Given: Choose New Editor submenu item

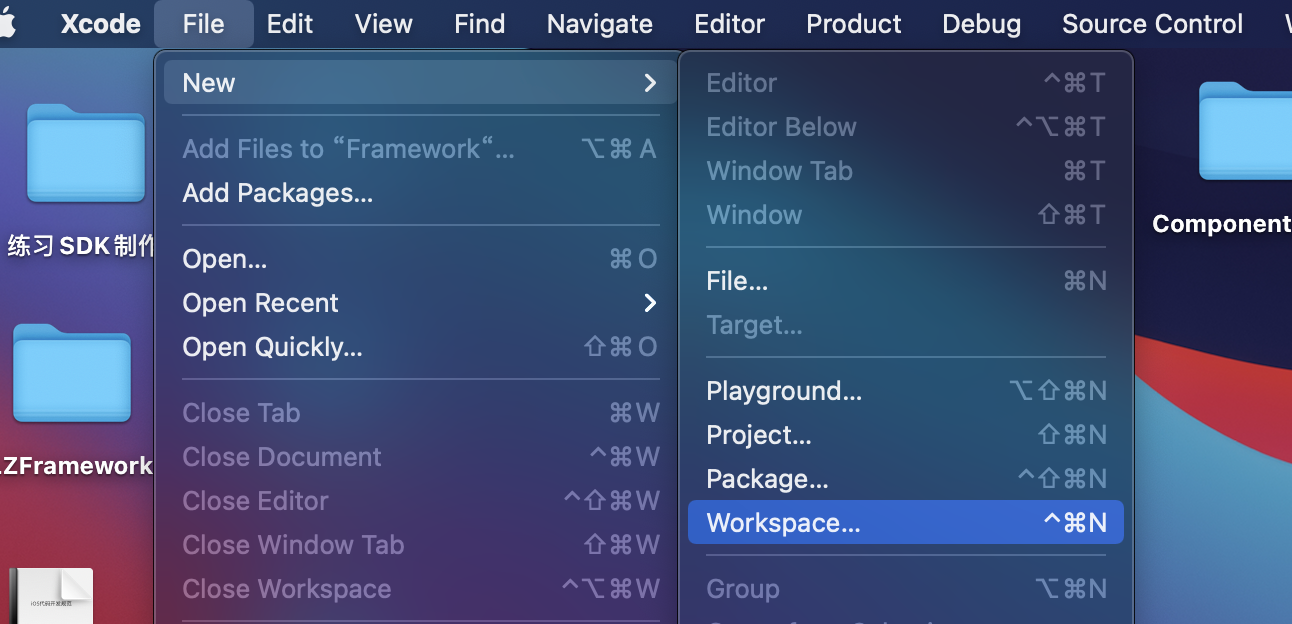Looking at the screenshot, I should pos(906,83).
